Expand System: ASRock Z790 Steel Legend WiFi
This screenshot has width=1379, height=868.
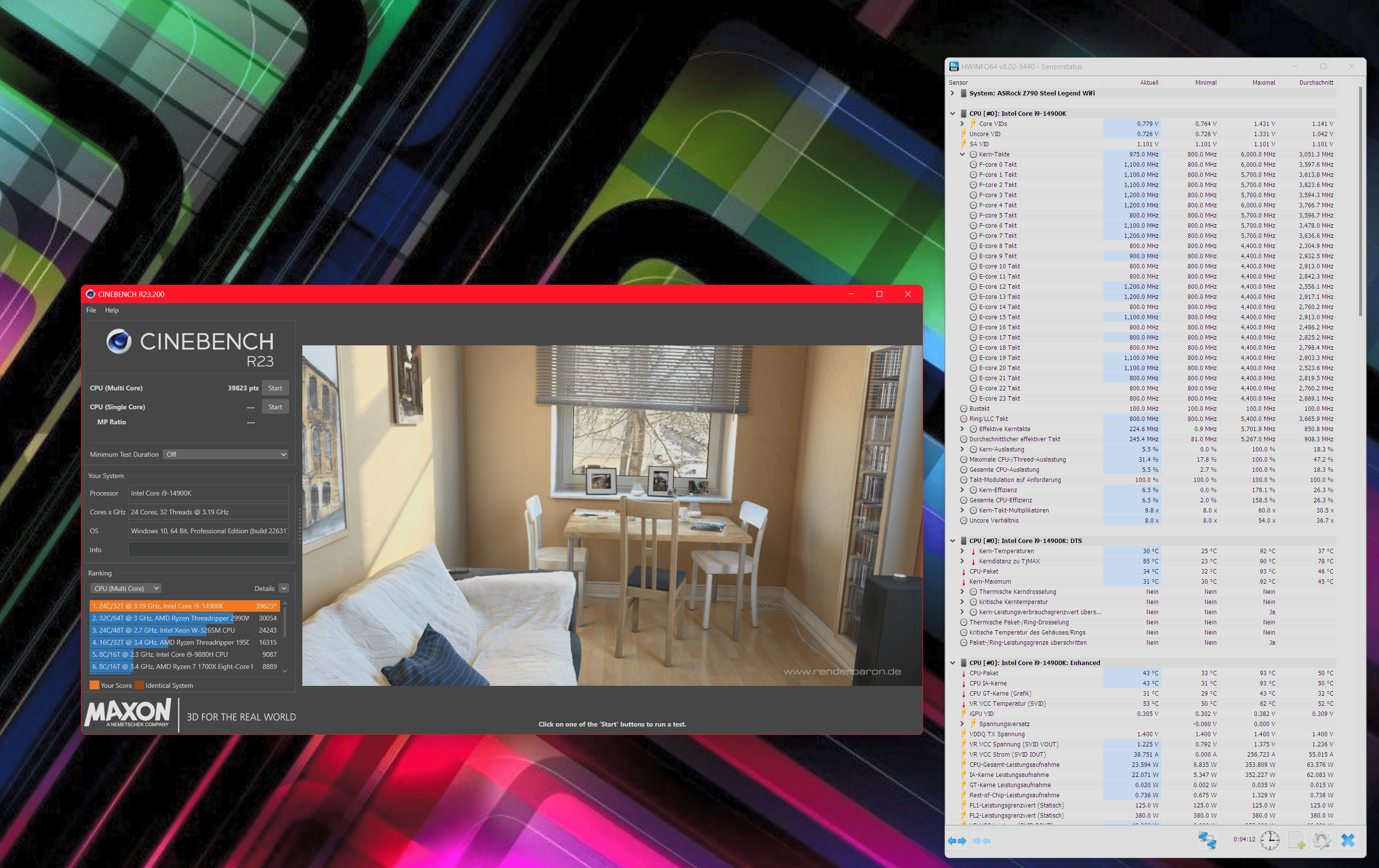coord(952,93)
